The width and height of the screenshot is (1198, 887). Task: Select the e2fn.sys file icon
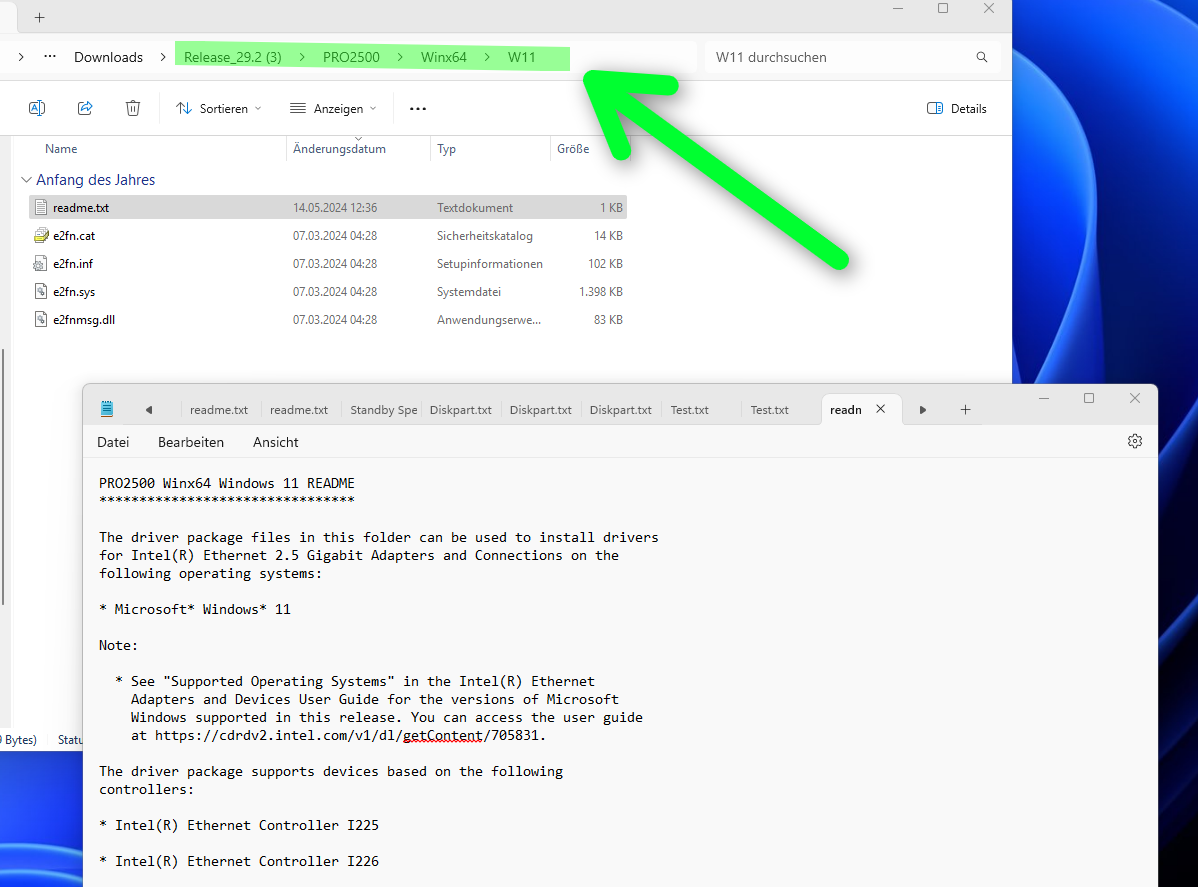point(41,292)
